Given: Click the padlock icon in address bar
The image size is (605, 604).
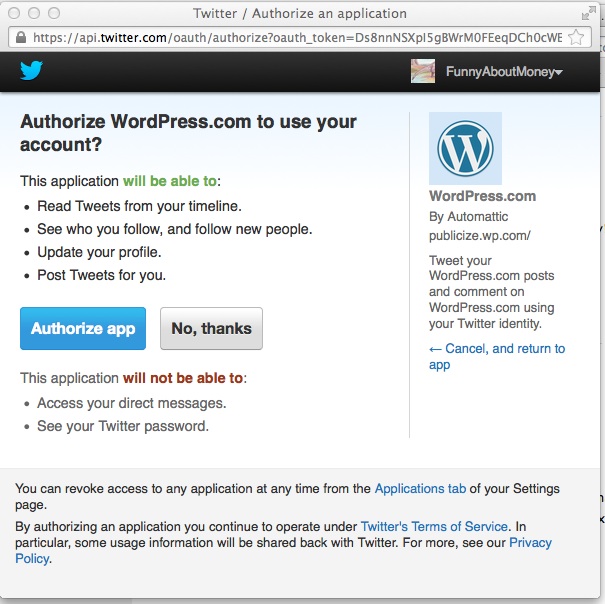Looking at the screenshot, I should [x=21, y=37].
